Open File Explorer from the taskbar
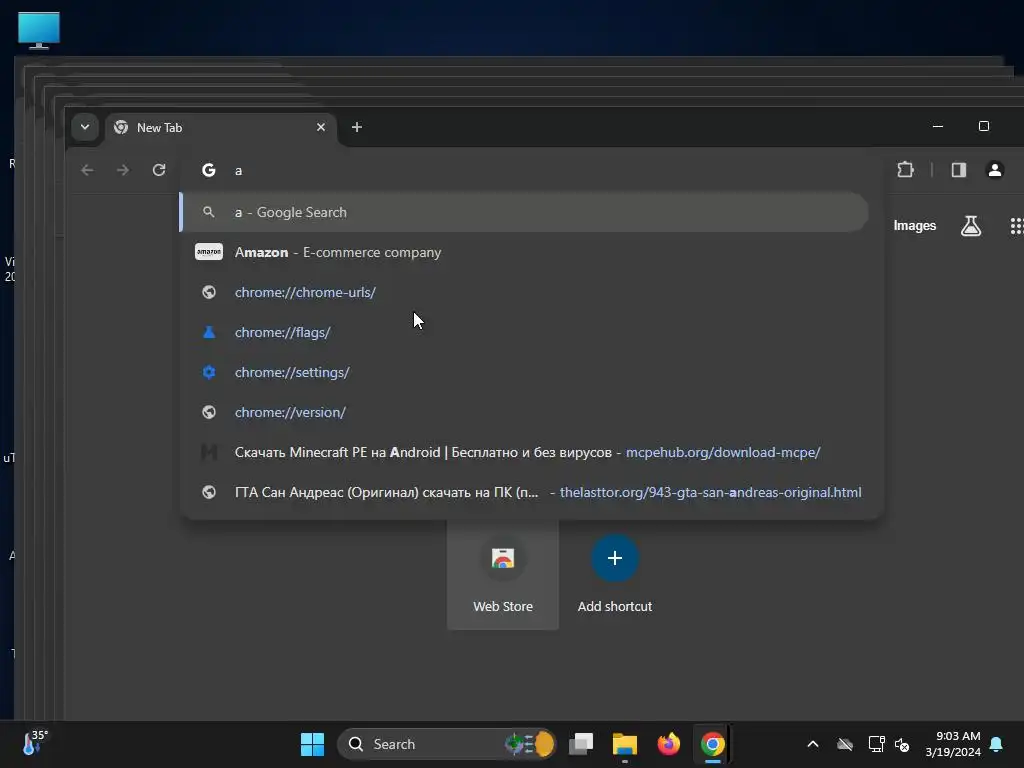 click(624, 744)
